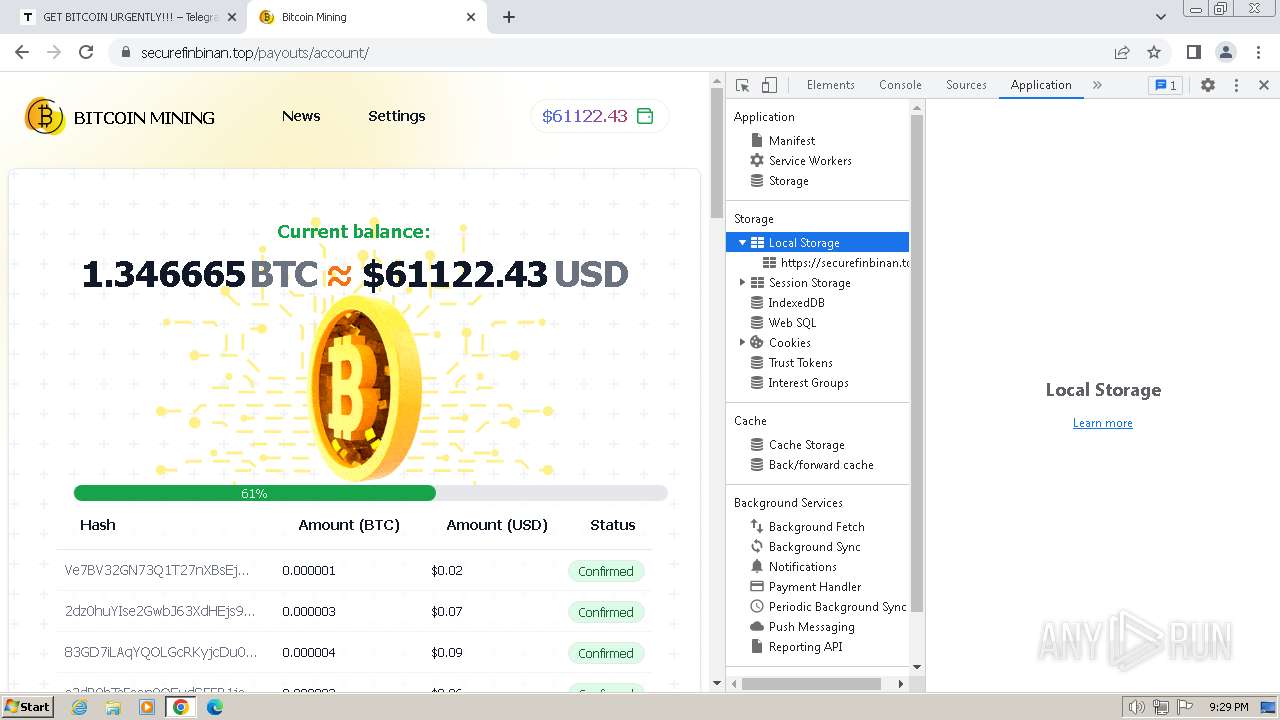Open Cache Storage item

click(x=806, y=445)
